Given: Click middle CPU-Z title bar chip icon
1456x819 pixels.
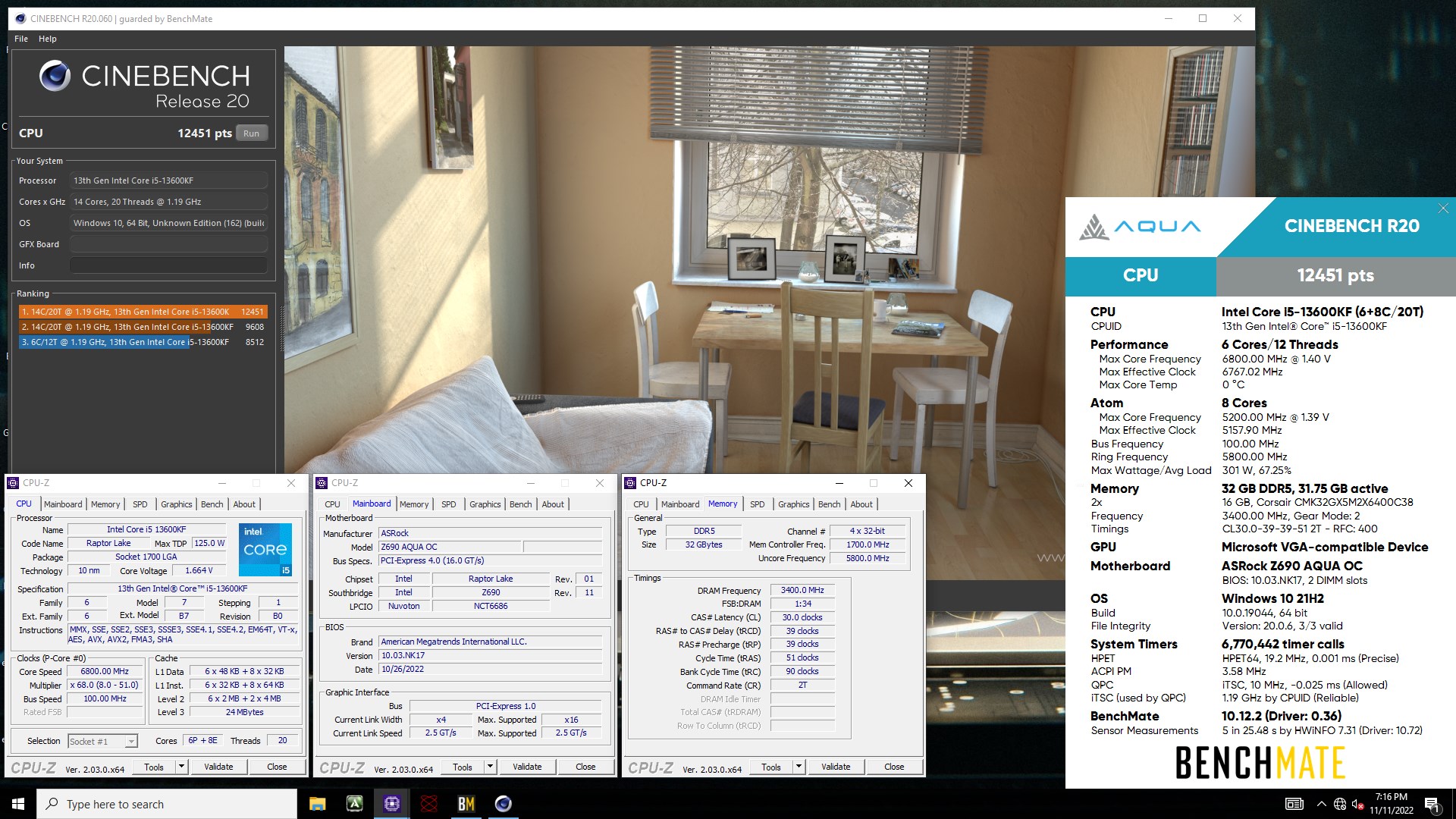Looking at the screenshot, I should 322,483.
